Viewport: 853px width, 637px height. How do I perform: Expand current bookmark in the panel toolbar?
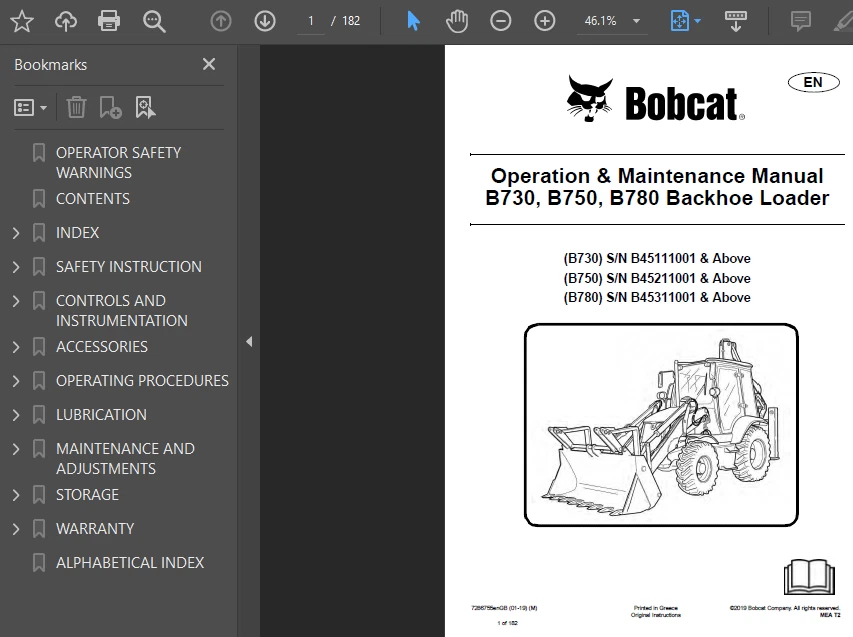tap(146, 107)
